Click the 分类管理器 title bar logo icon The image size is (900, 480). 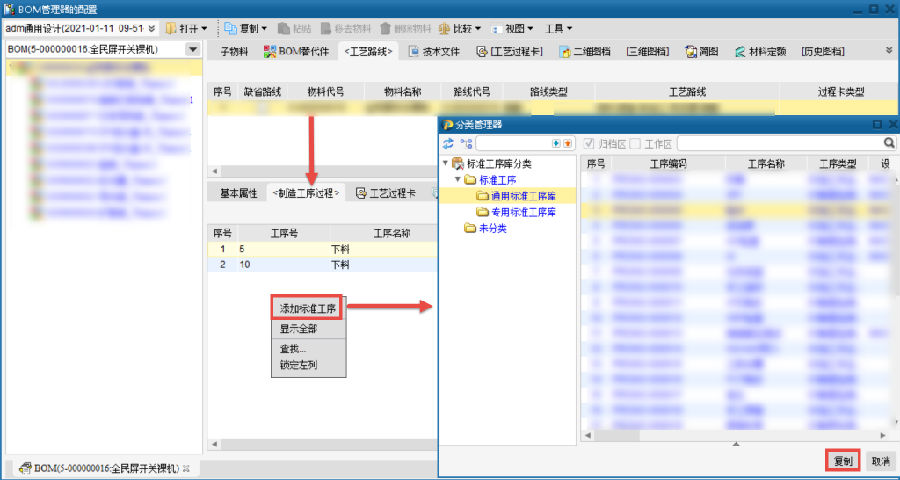coord(448,124)
